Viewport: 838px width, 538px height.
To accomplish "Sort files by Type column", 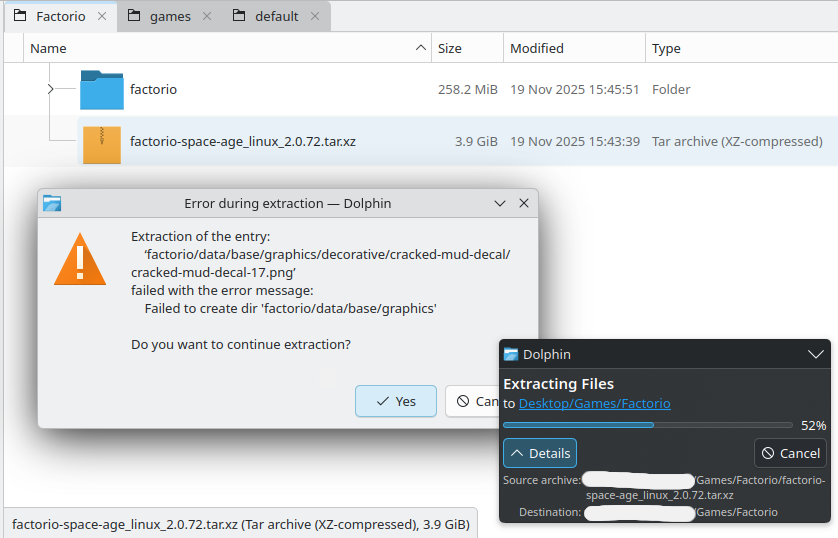I will tap(742, 48).
